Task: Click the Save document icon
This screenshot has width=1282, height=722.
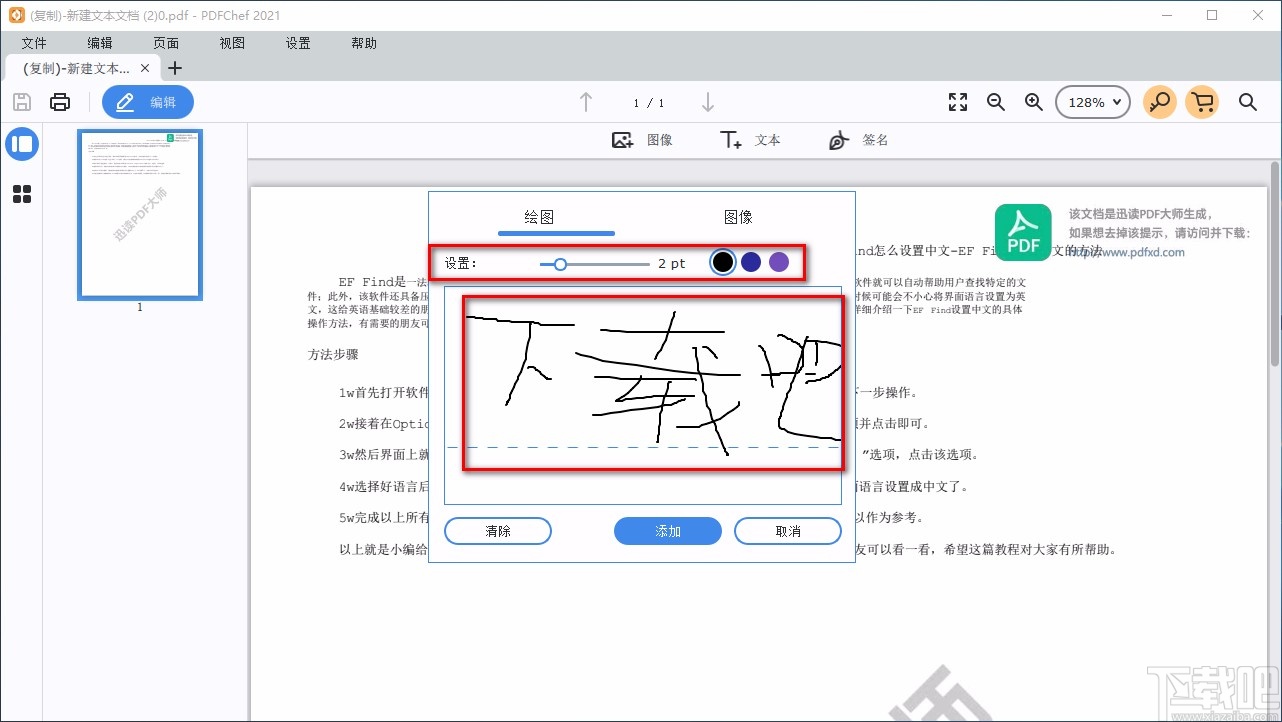Action: (x=21, y=101)
